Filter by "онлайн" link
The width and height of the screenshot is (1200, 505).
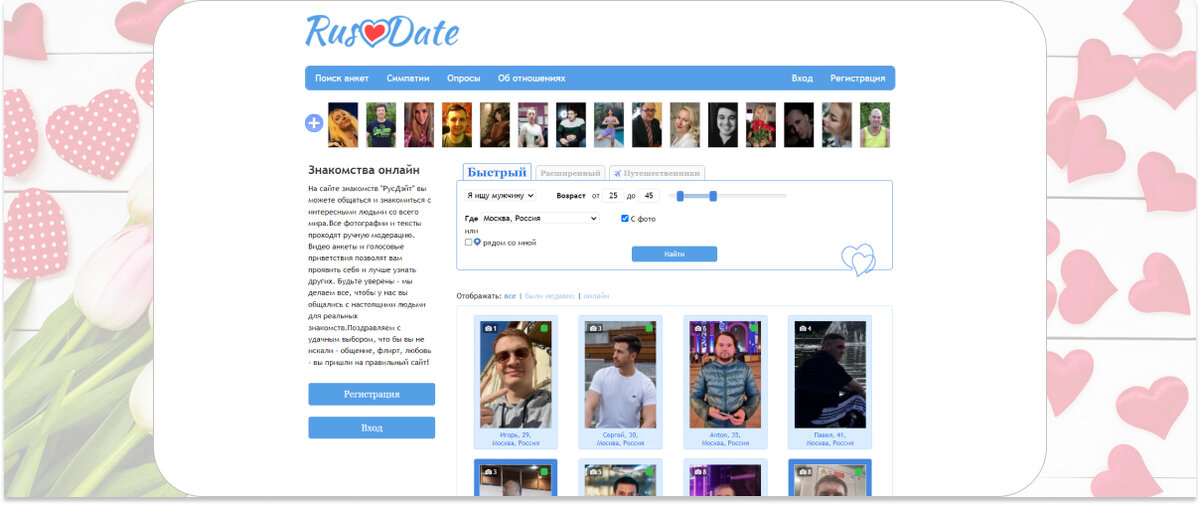597,296
